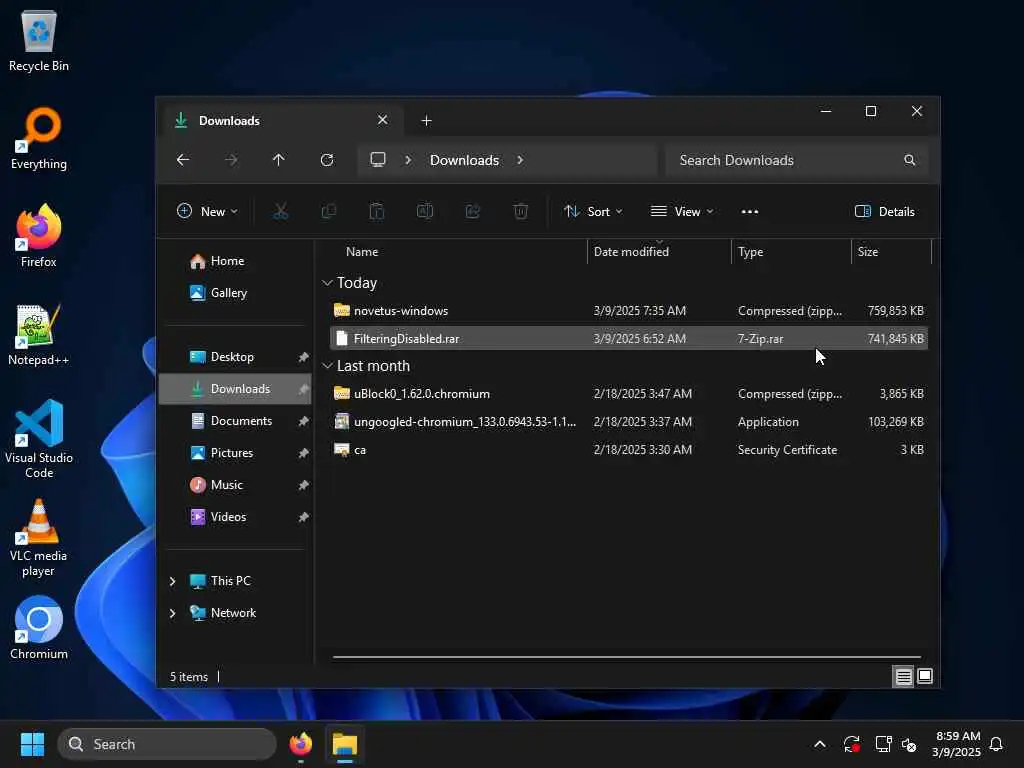The height and width of the screenshot is (768, 1024).
Task: Select Firefox desktop shortcut
Action: click(x=39, y=236)
